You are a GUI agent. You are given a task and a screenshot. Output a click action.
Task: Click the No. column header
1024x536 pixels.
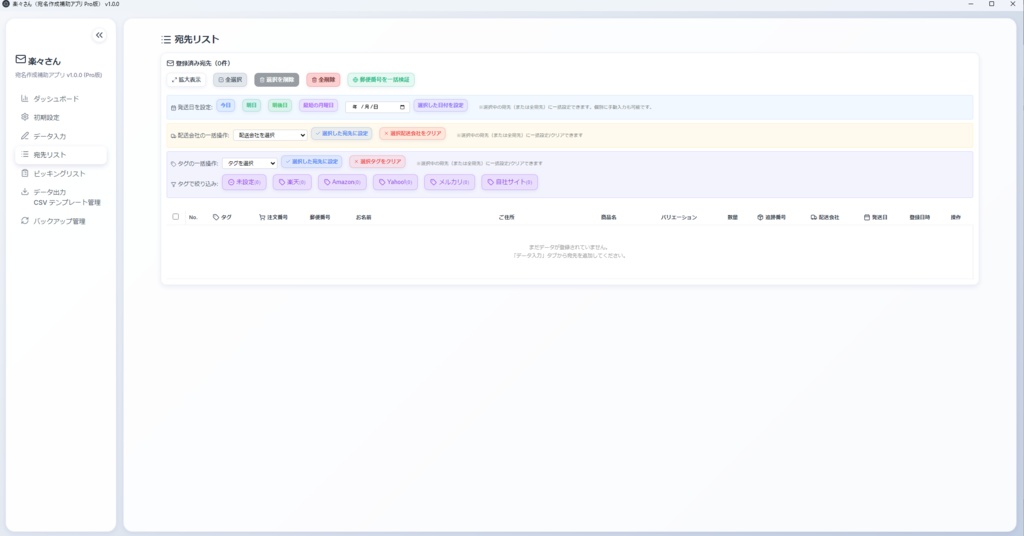click(193, 217)
